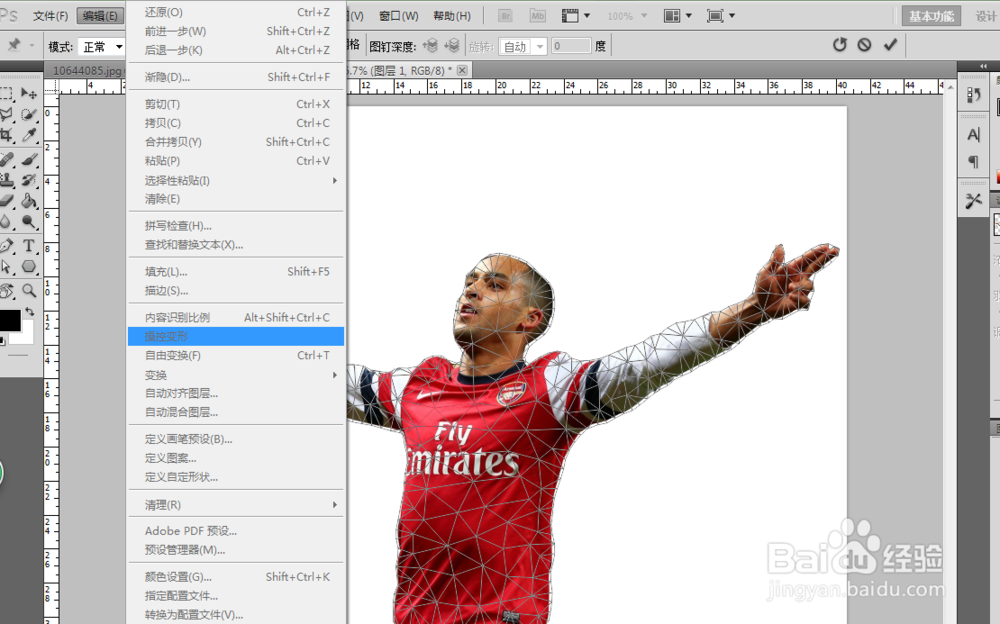The width and height of the screenshot is (1000, 624).
Task: Choose 拷贝(C) menu item
Action: (236, 123)
